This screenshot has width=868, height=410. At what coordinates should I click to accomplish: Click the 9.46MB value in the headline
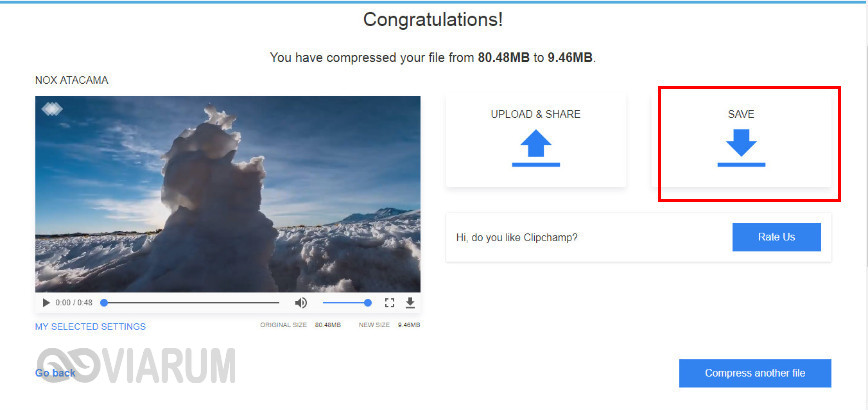(570, 57)
